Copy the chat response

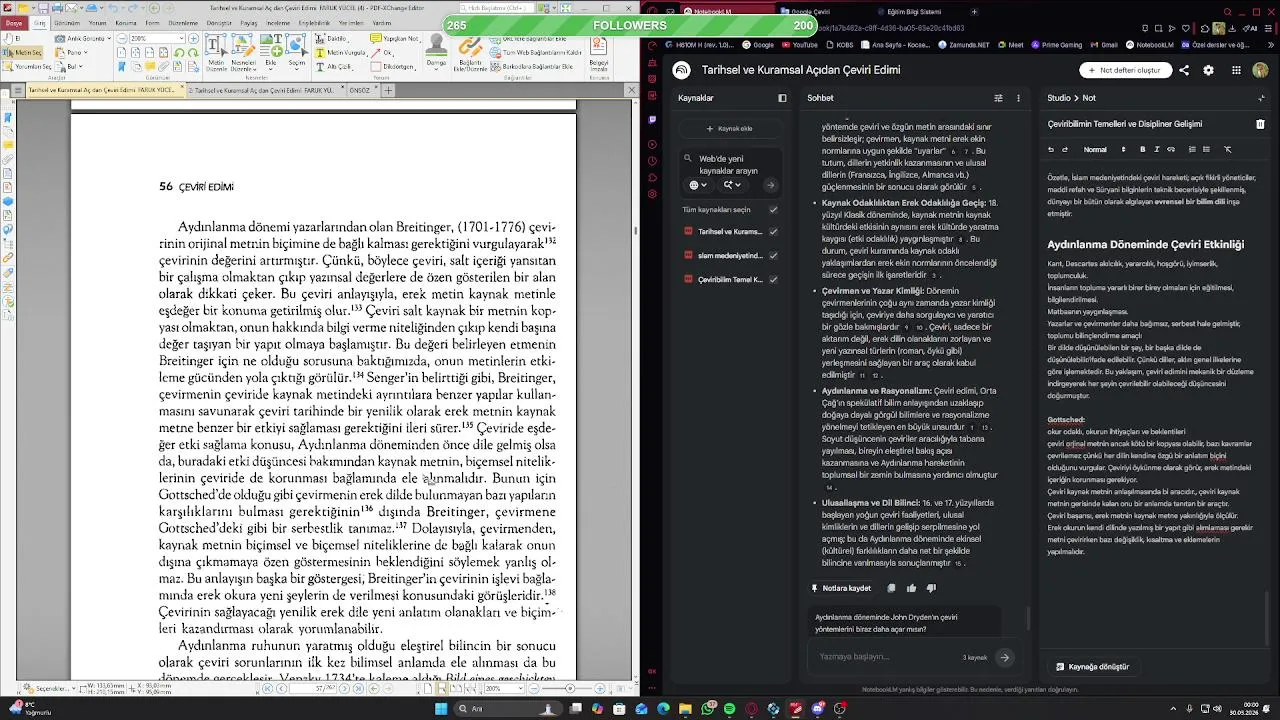click(891, 588)
